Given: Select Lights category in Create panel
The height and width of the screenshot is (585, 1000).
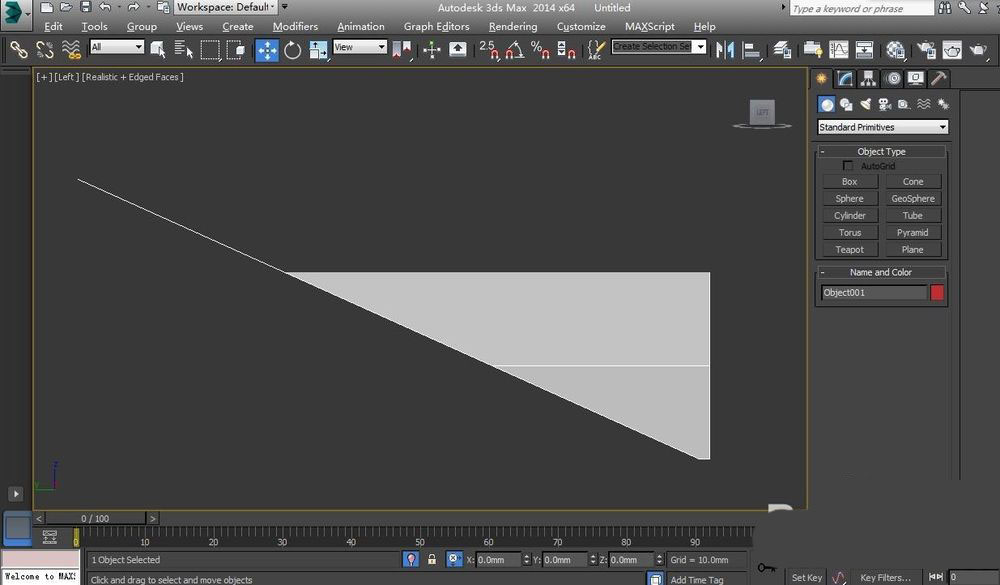Looking at the screenshot, I should point(865,104).
